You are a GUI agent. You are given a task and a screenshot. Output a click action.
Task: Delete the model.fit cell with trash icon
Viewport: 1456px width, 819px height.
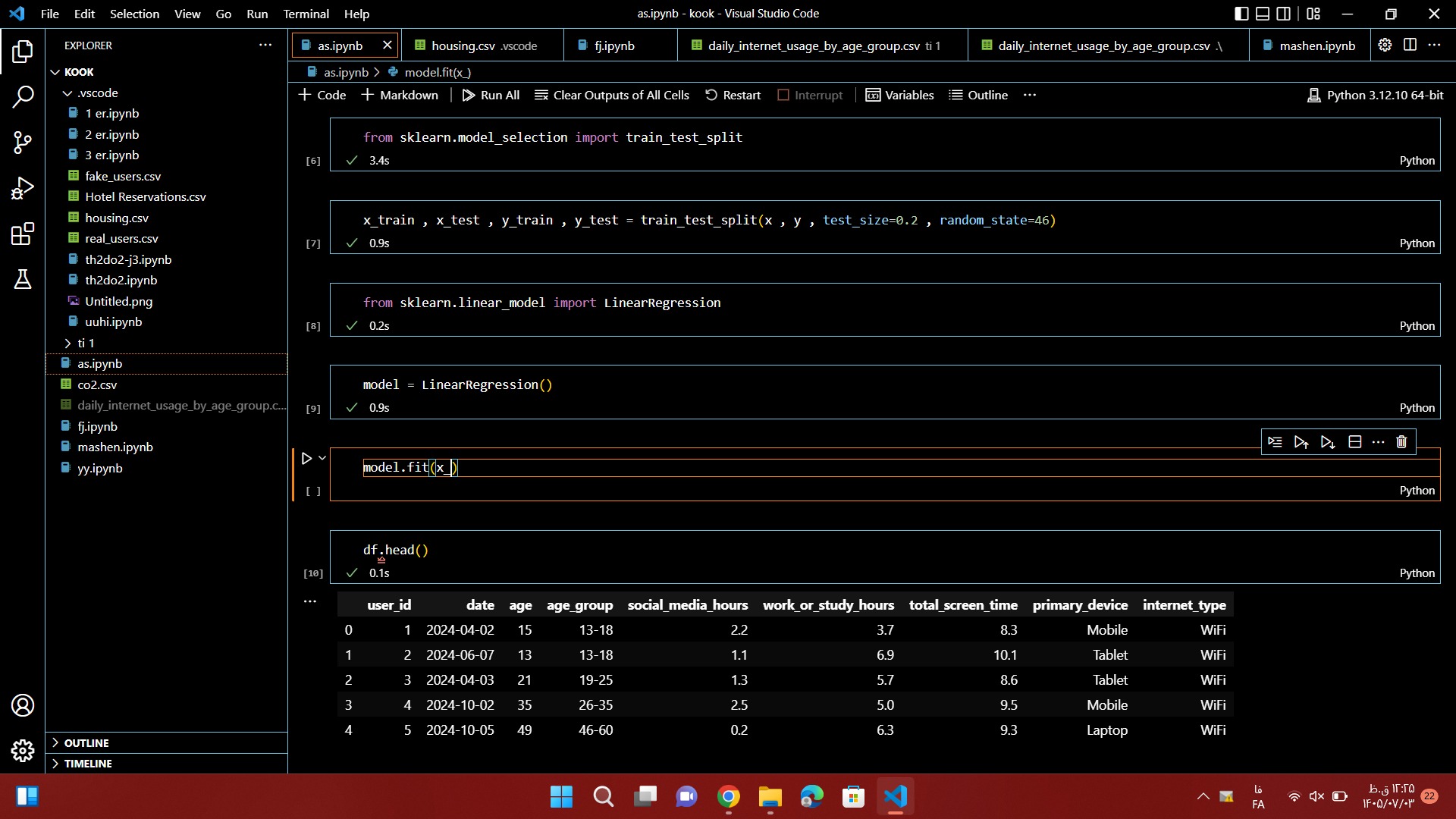click(x=1401, y=442)
